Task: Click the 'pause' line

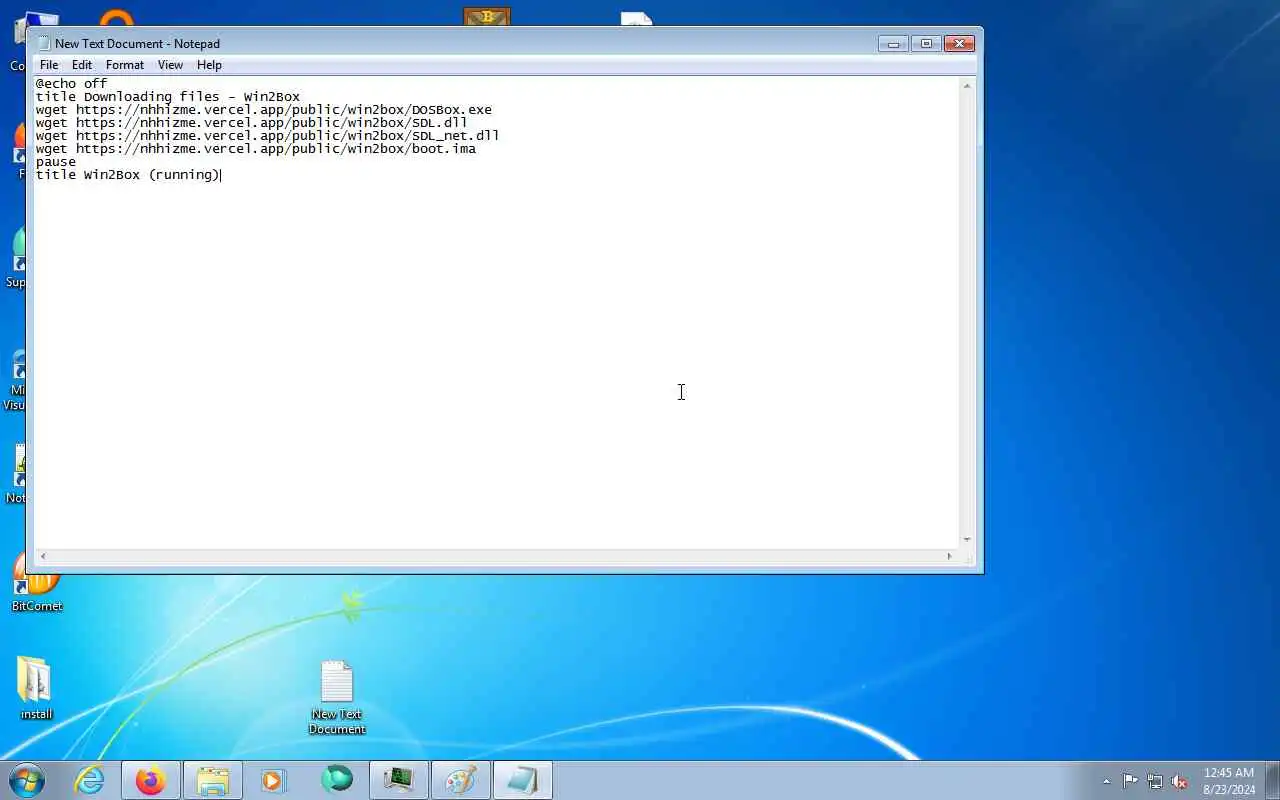Action: 56,162
